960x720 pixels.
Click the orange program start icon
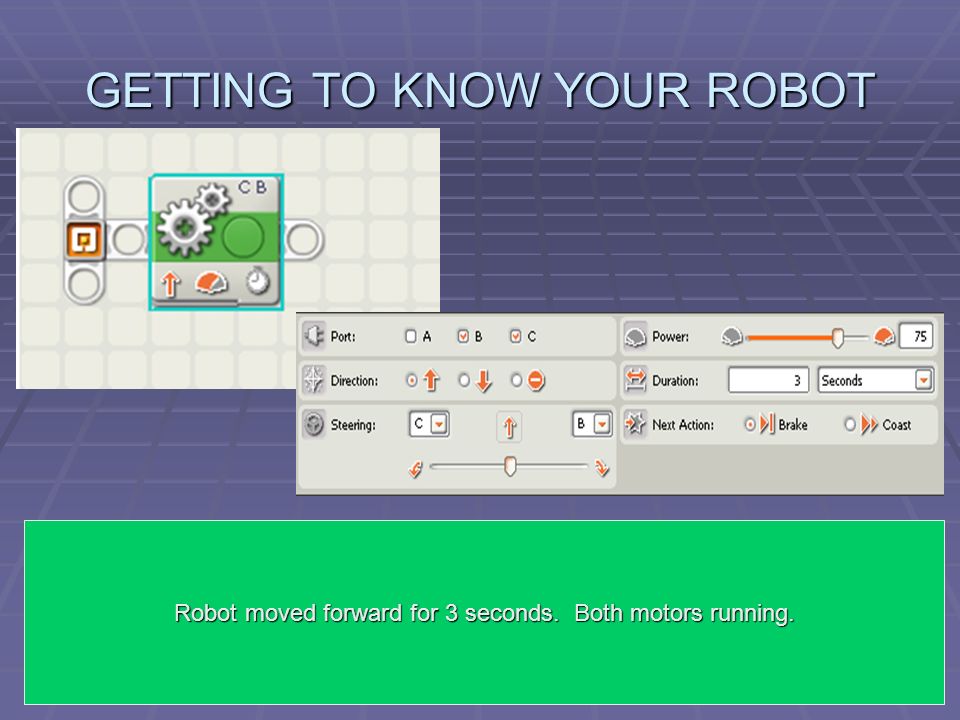tap(84, 240)
